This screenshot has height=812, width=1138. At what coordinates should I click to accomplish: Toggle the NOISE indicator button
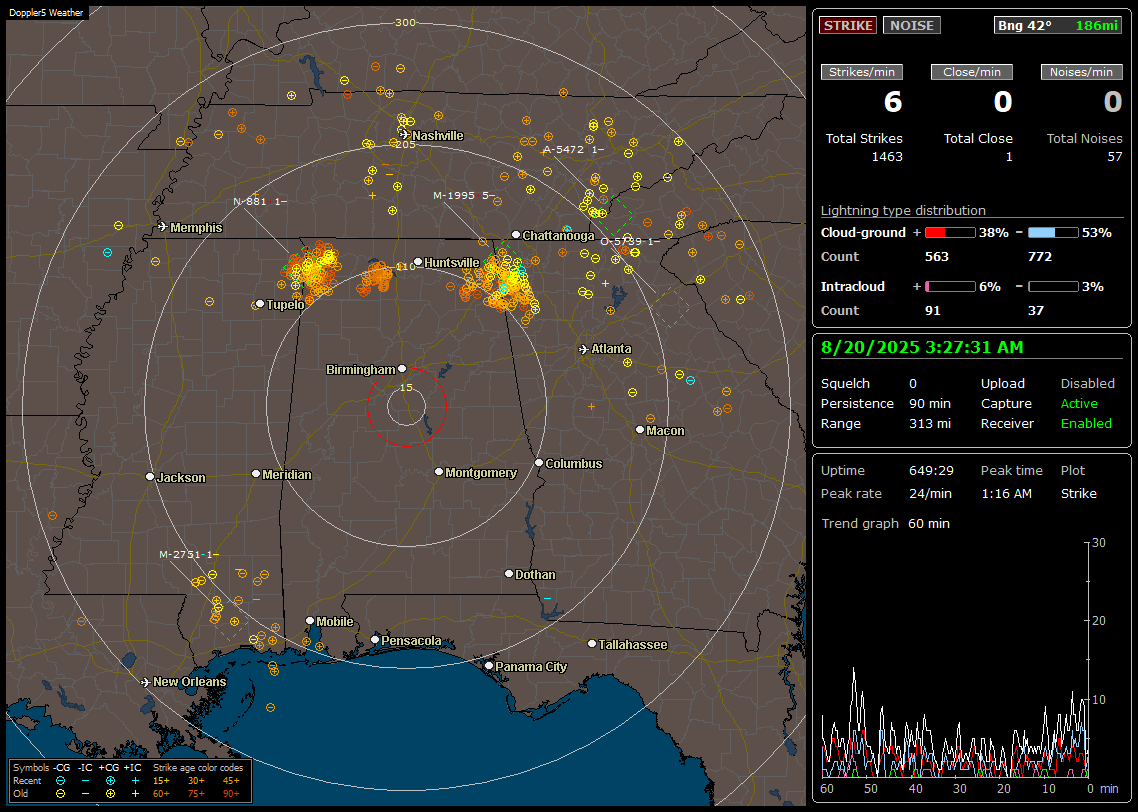coord(912,25)
